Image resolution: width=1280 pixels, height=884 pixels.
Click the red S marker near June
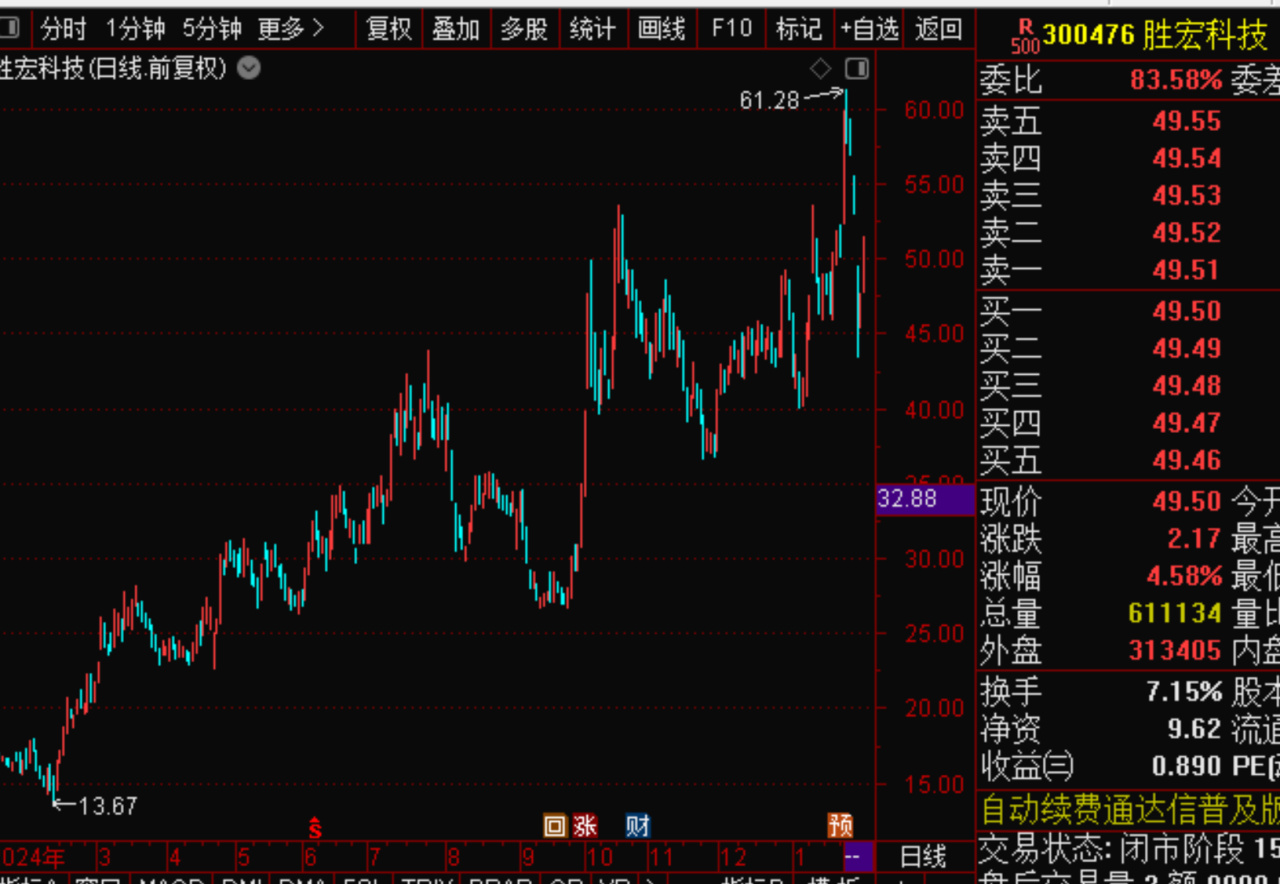point(314,827)
